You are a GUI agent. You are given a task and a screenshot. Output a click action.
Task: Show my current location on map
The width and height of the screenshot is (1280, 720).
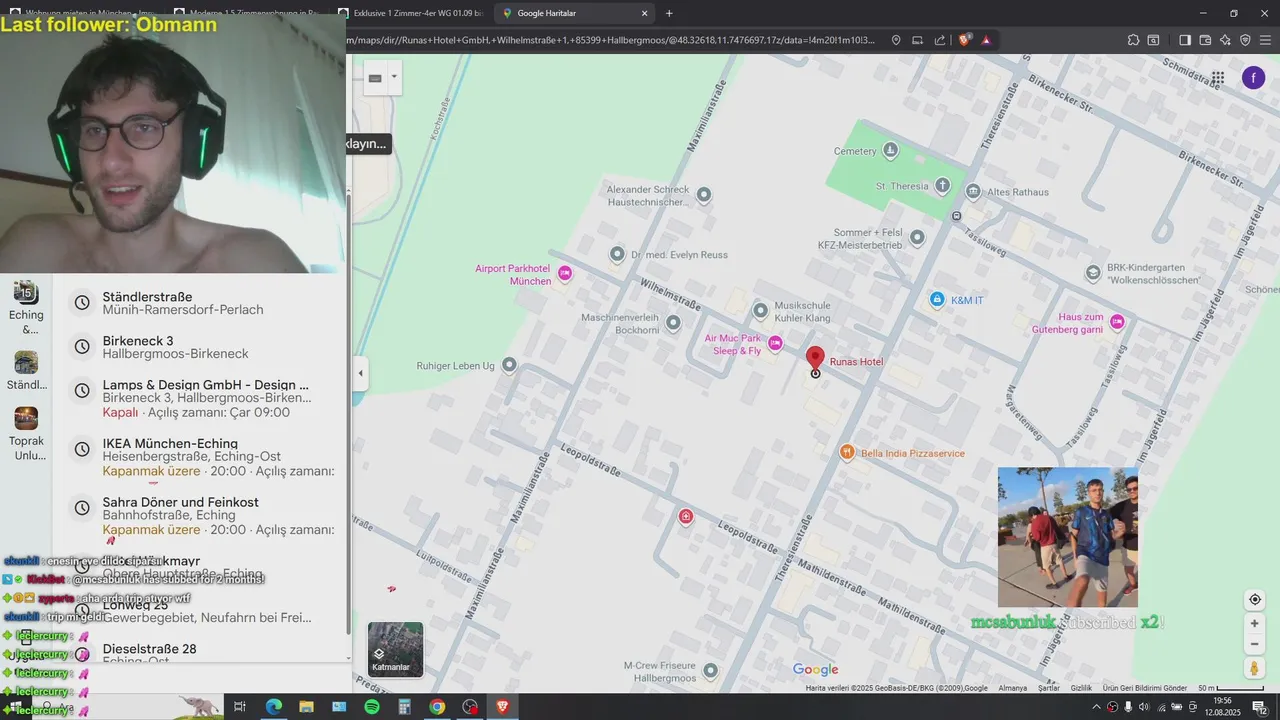1254,600
